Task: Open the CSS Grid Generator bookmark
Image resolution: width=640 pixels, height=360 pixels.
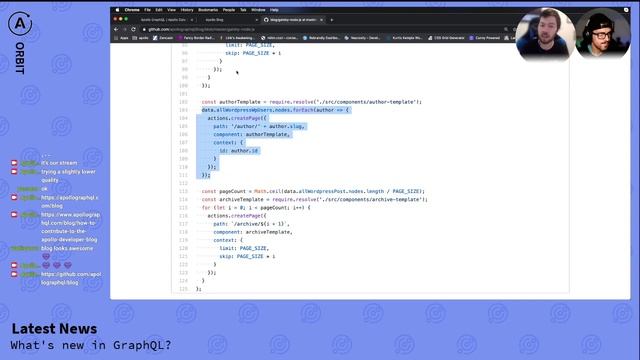Action: (446, 38)
